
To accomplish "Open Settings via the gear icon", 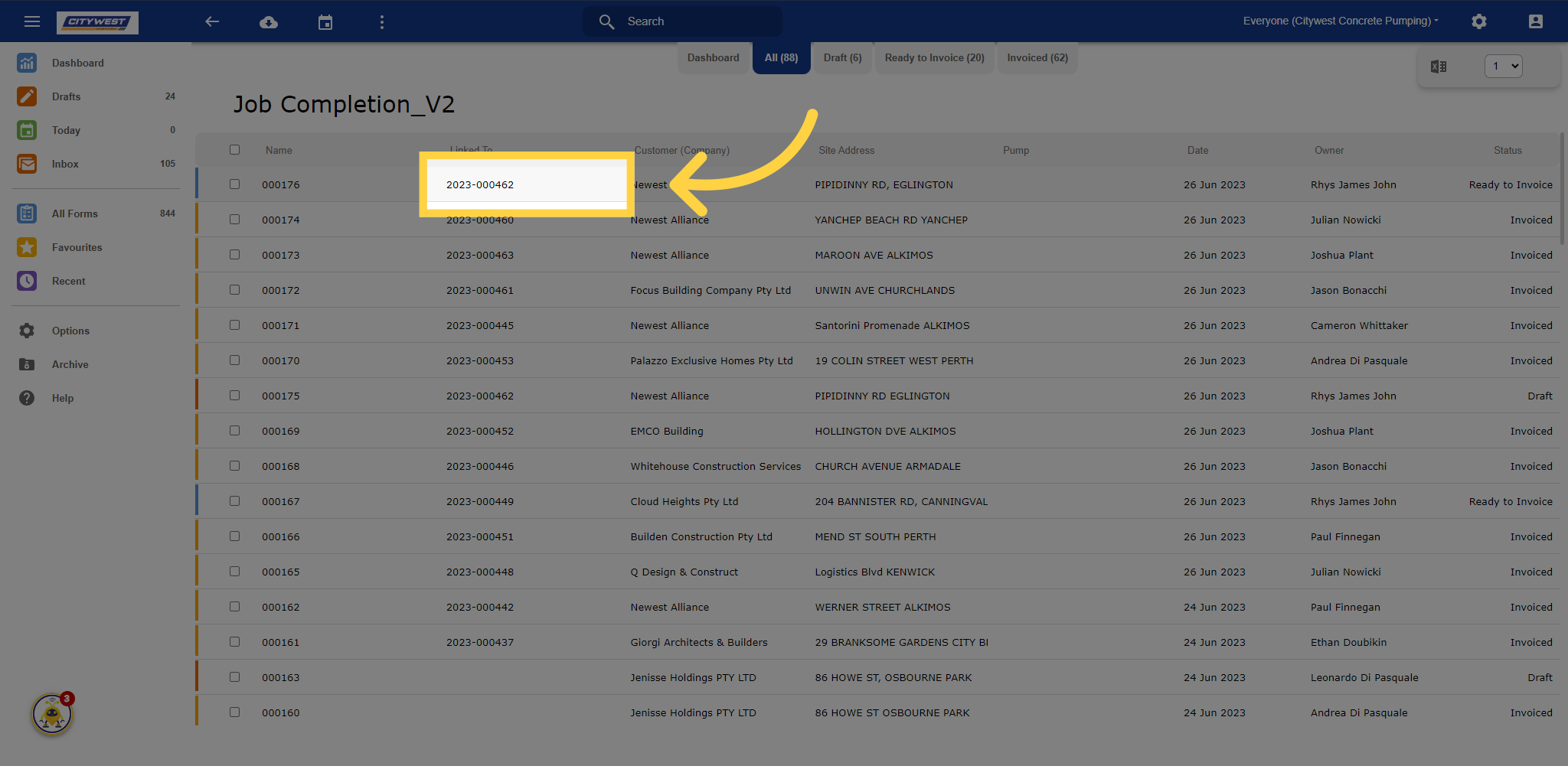I will click(x=1479, y=21).
